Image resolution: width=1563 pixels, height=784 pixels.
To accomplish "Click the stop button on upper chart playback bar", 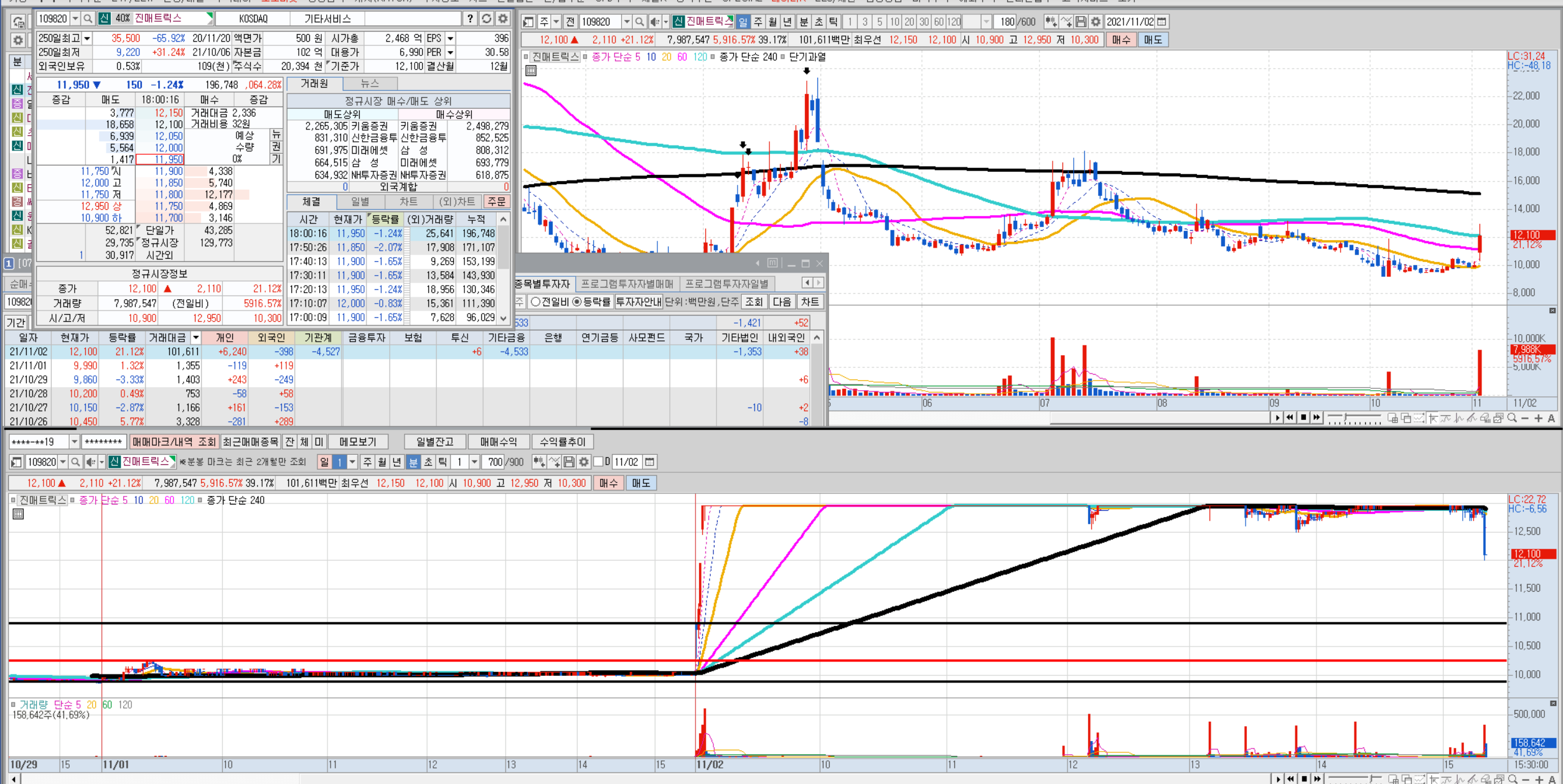I will (1303, 418).
